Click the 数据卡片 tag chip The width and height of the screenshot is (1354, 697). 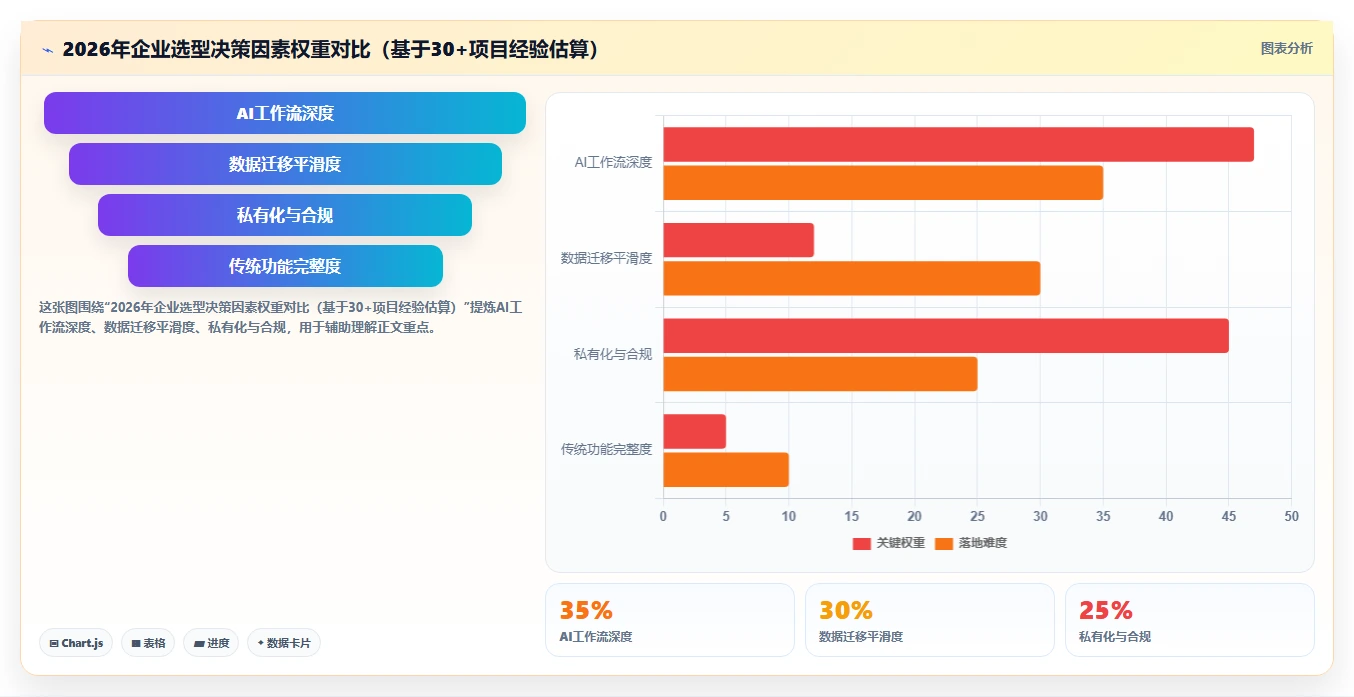(284, 643)
